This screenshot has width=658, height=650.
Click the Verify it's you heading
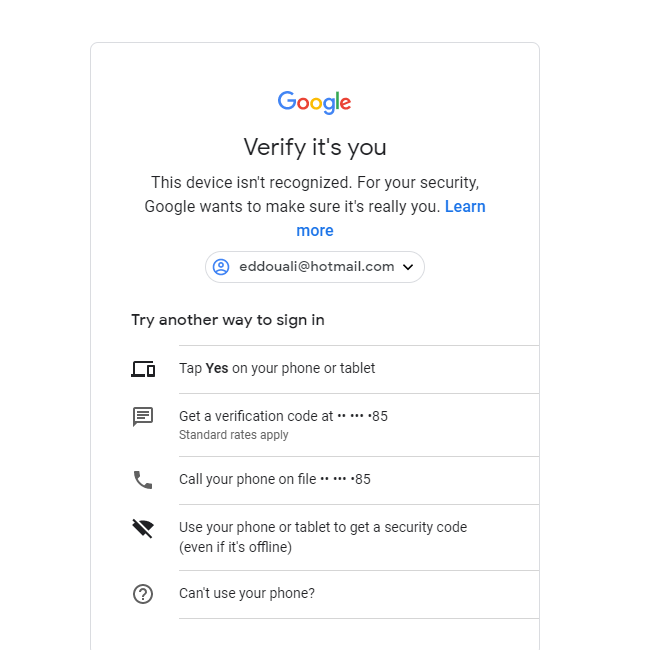(x=315, y=147)
